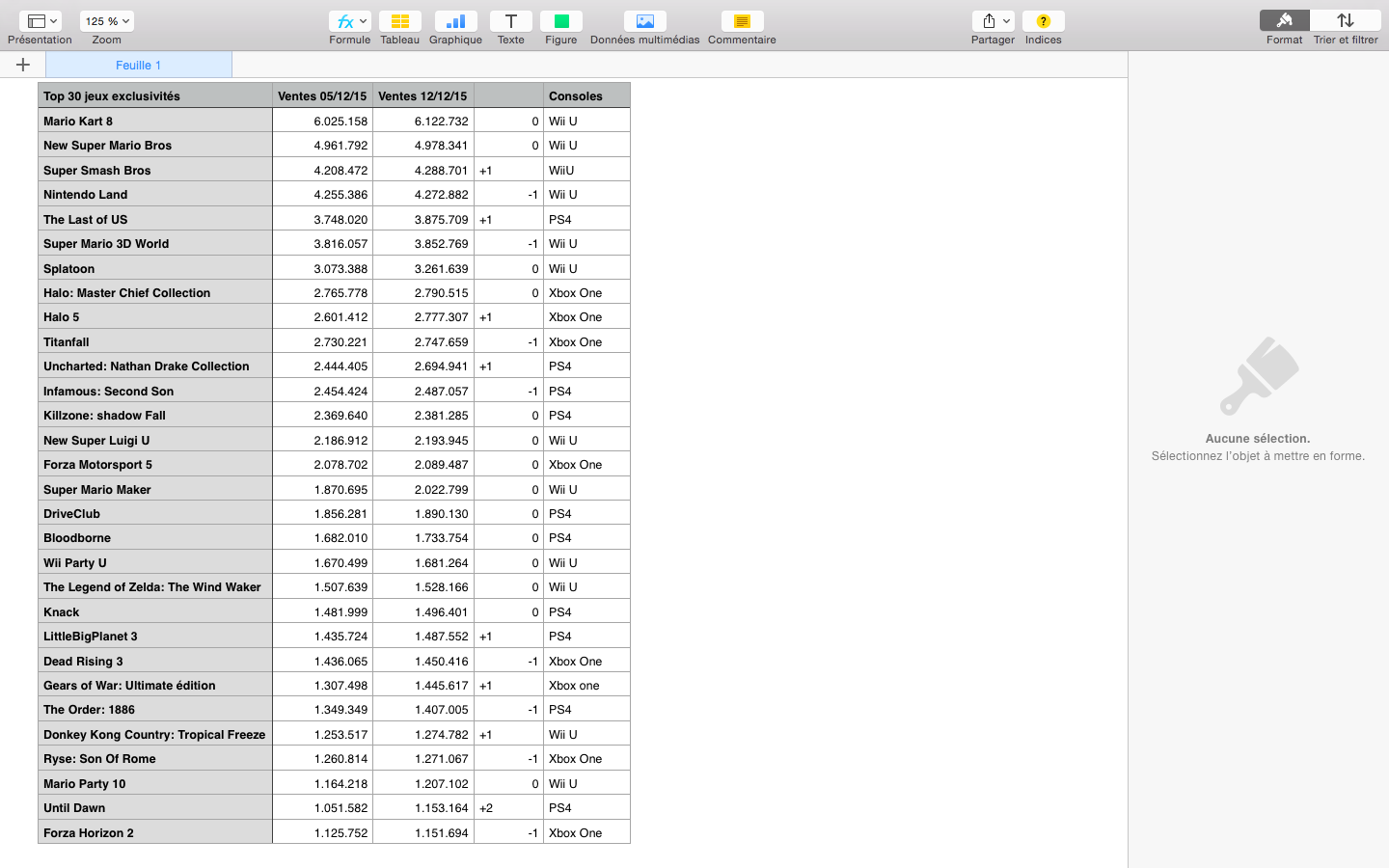Click the Dead Rising 3 cell
Screen dimensions: 1389x868
(155, 661)
